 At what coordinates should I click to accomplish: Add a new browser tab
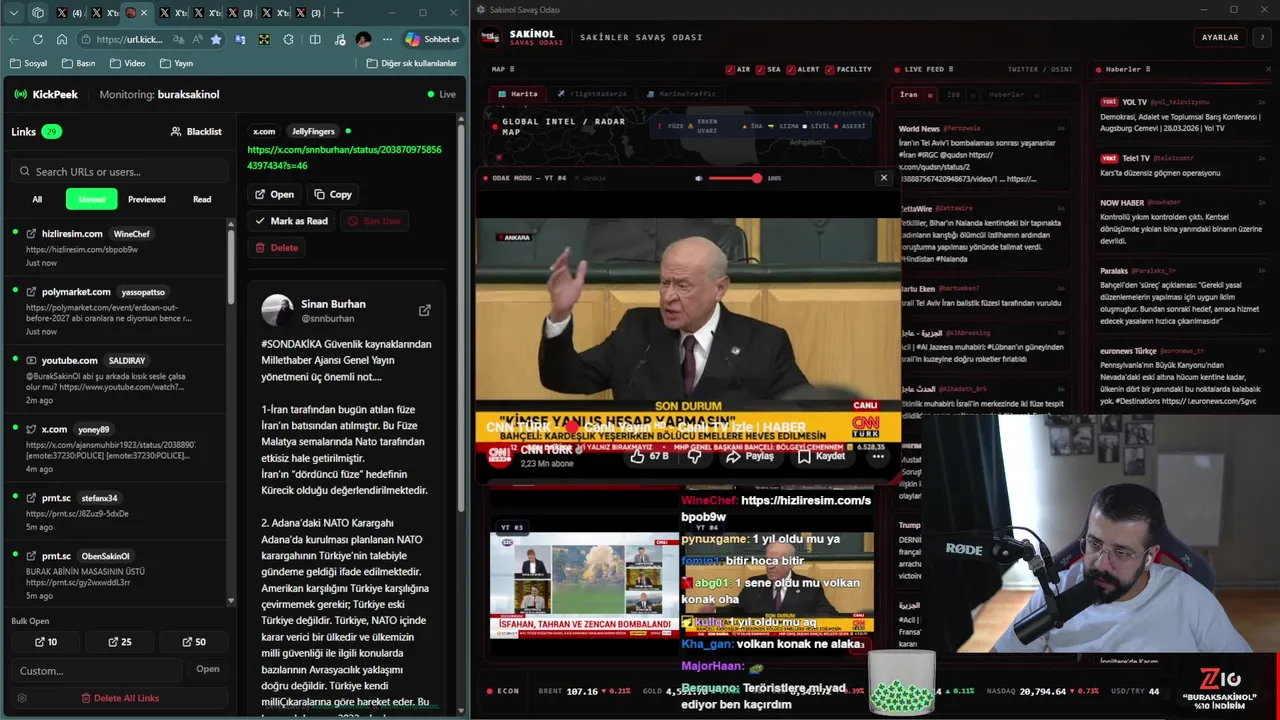338,13
